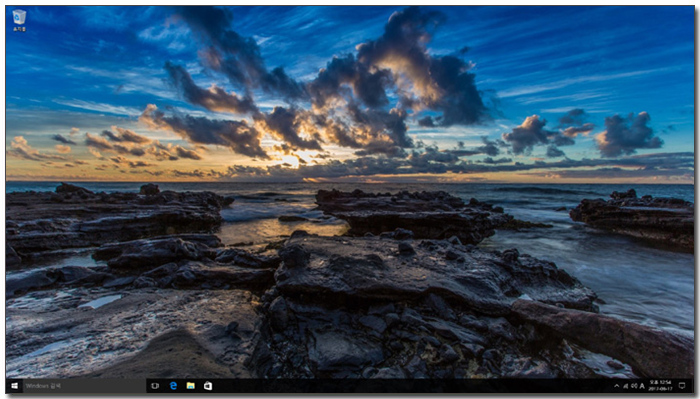Open the Windows Start menu
This screenshot has width=700, height=399.
point(14,386)
